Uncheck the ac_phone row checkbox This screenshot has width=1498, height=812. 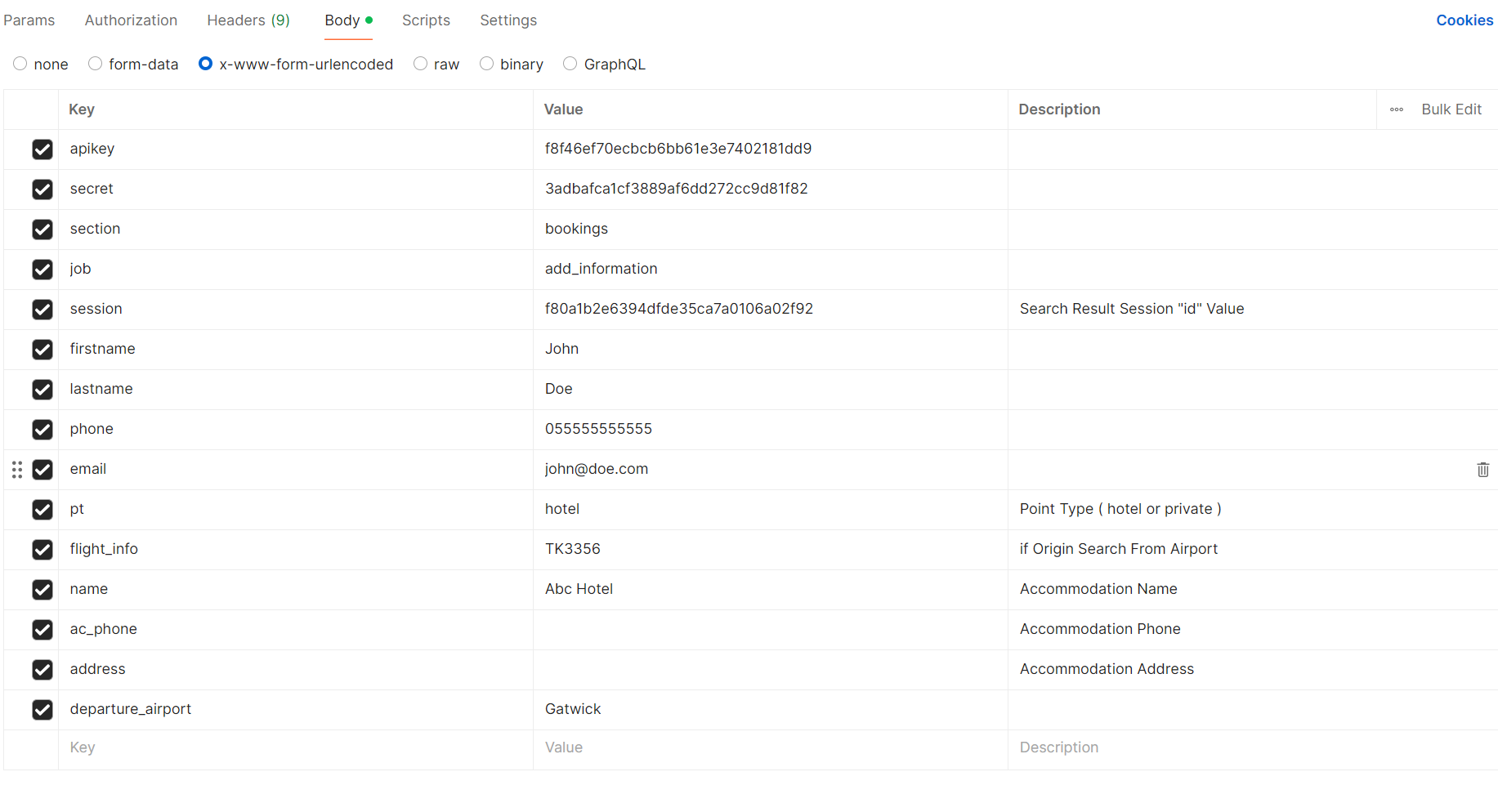click(42, 630)
